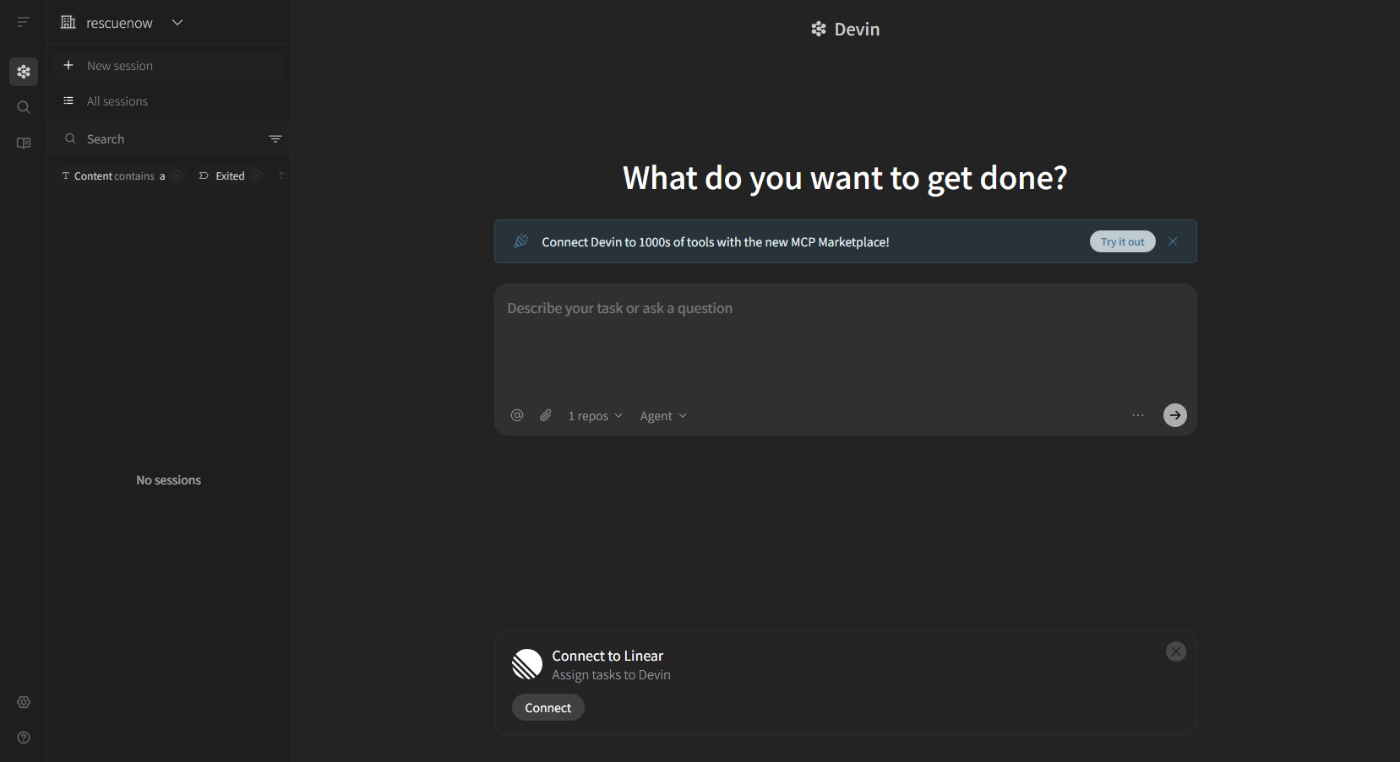Screen dimensions: 1400x762
Task: Click the Linear logo icon
Action: (527, 664)
